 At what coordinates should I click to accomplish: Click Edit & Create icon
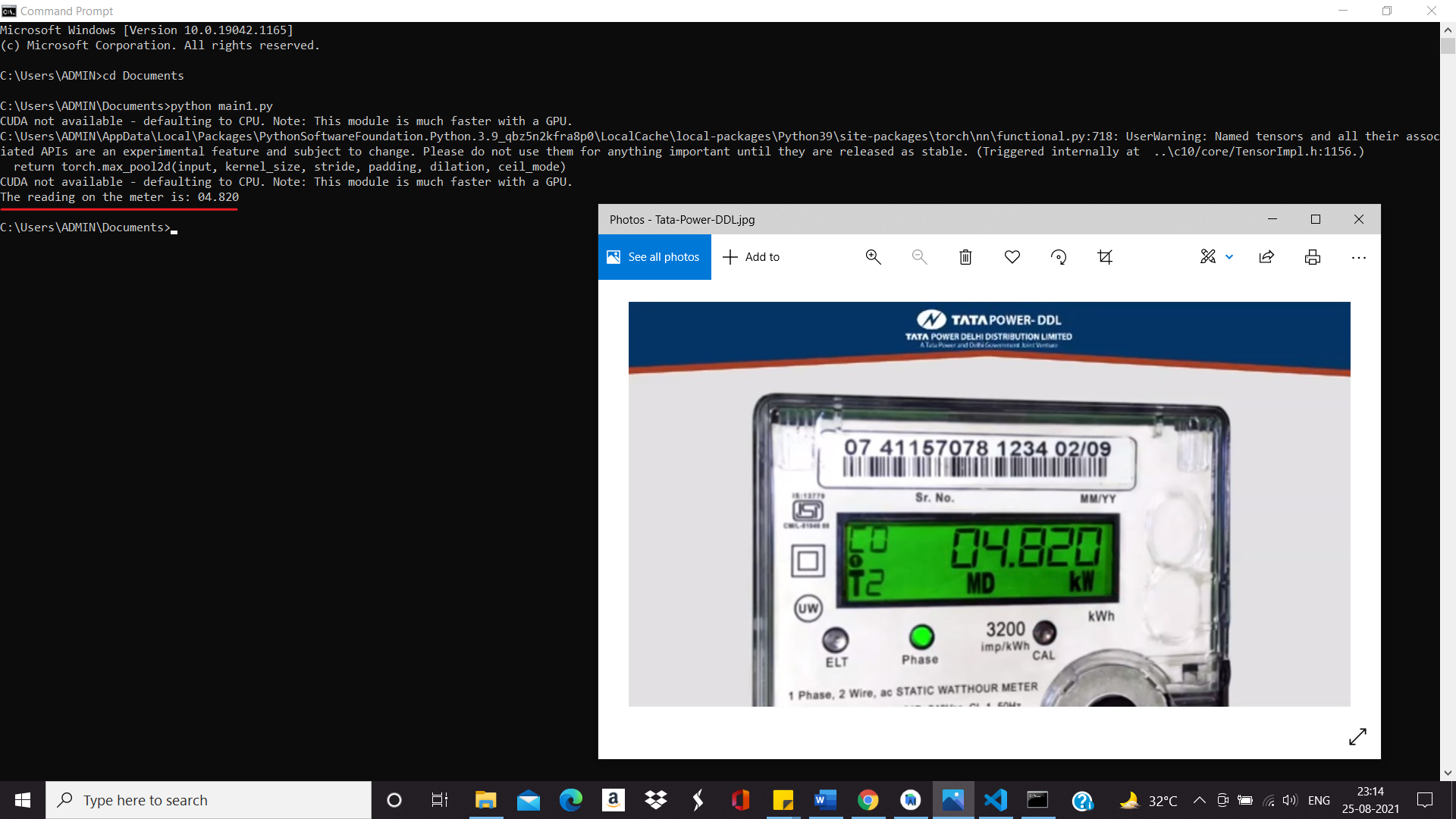tap(1208, 257)
